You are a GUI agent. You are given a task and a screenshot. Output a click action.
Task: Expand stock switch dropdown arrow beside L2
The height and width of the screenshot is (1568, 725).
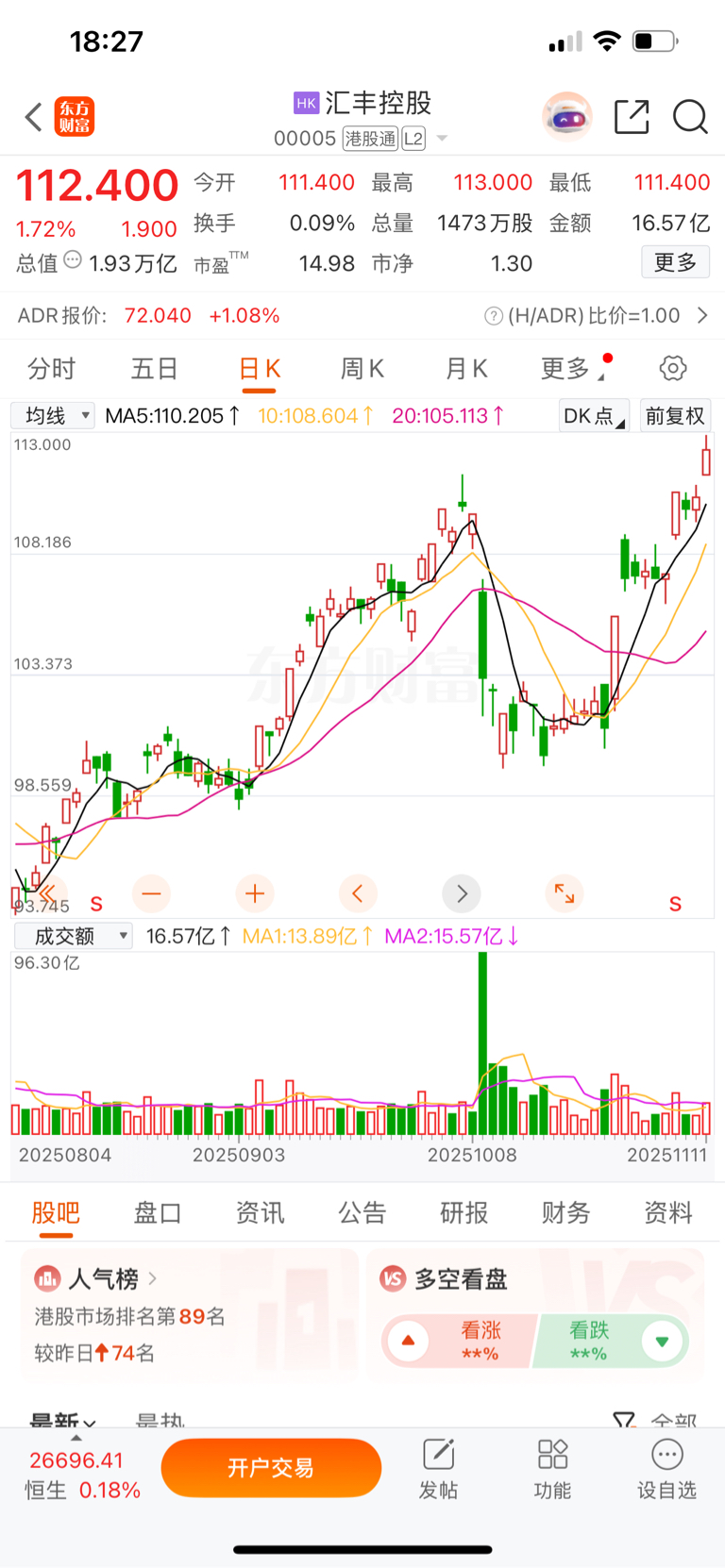[442, 139]
